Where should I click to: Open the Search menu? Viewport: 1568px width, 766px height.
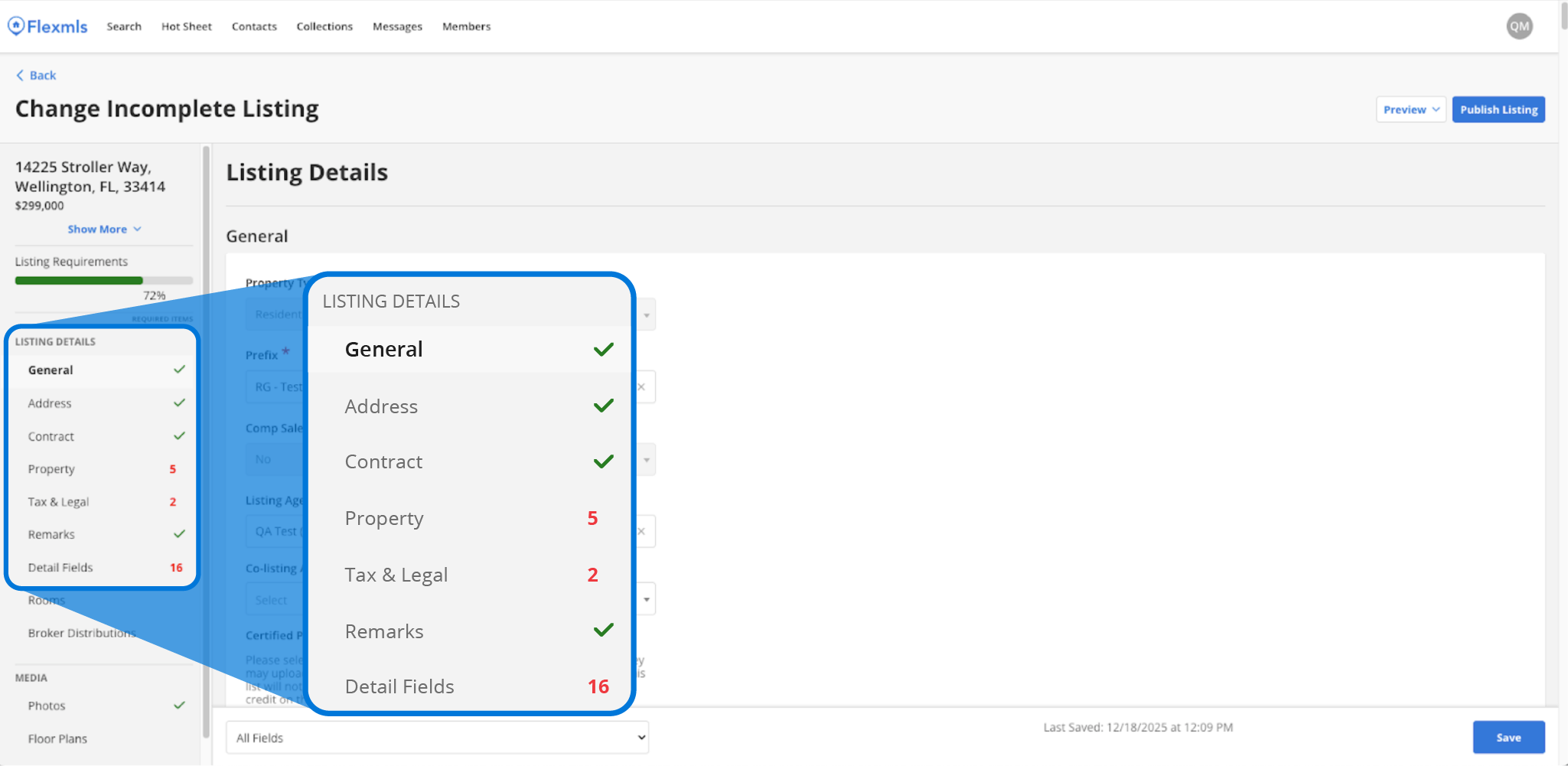[124, 26]
